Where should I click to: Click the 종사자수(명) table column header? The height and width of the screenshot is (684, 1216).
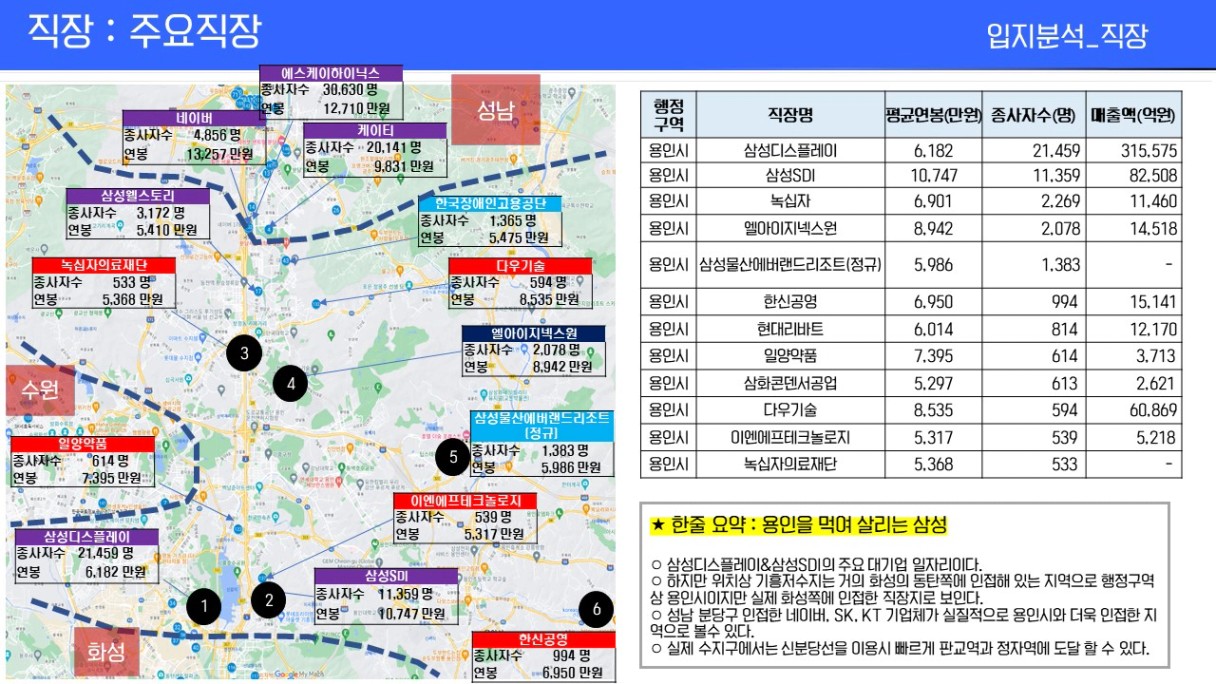(1033, 115)
